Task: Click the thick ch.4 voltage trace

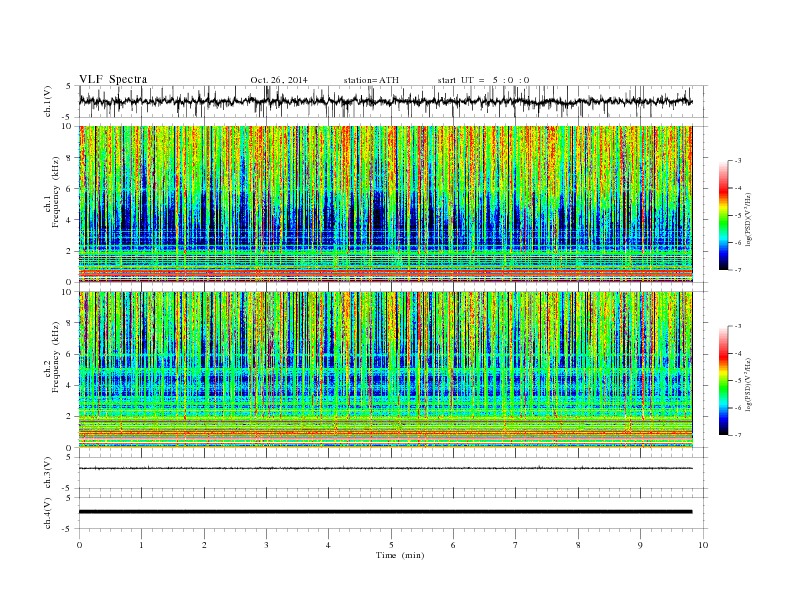Action: click(386, 512)
